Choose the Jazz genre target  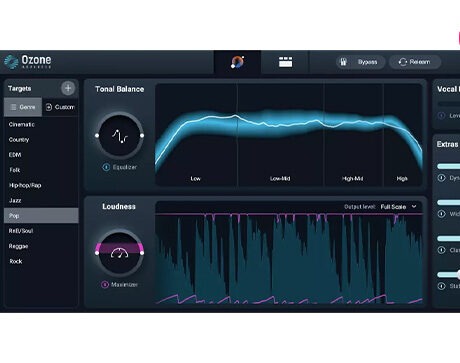tap(41, 200)
